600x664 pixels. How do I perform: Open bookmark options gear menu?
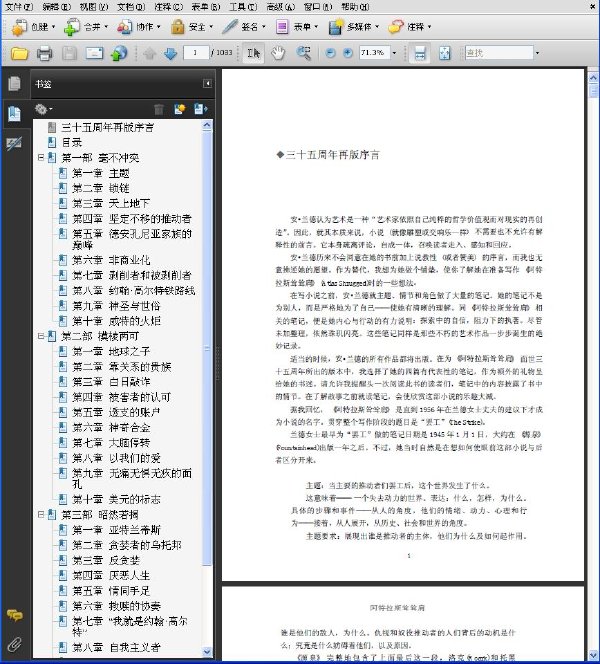coord(43,109)
